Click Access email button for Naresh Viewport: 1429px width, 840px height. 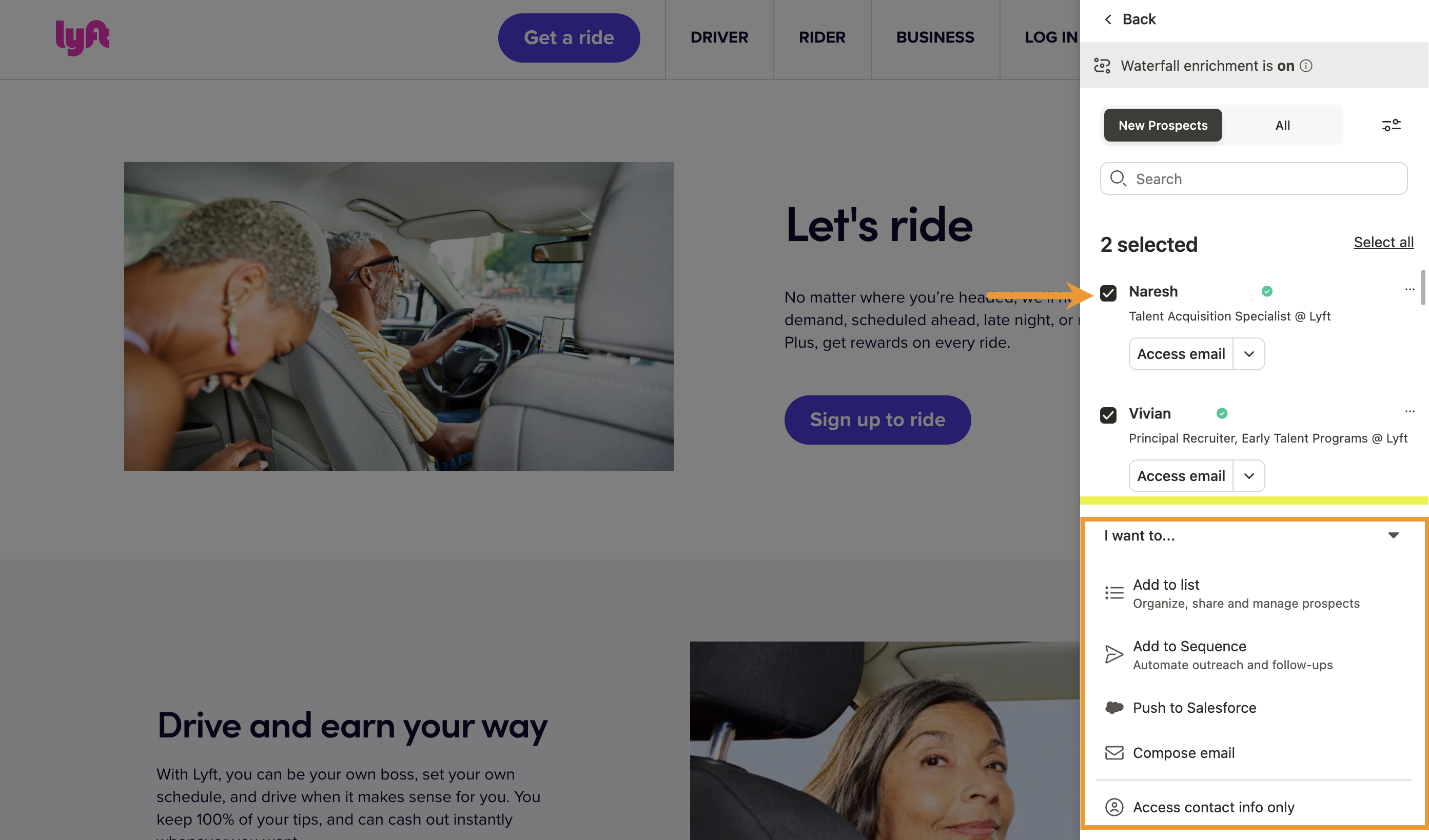tap(1181, 354)
